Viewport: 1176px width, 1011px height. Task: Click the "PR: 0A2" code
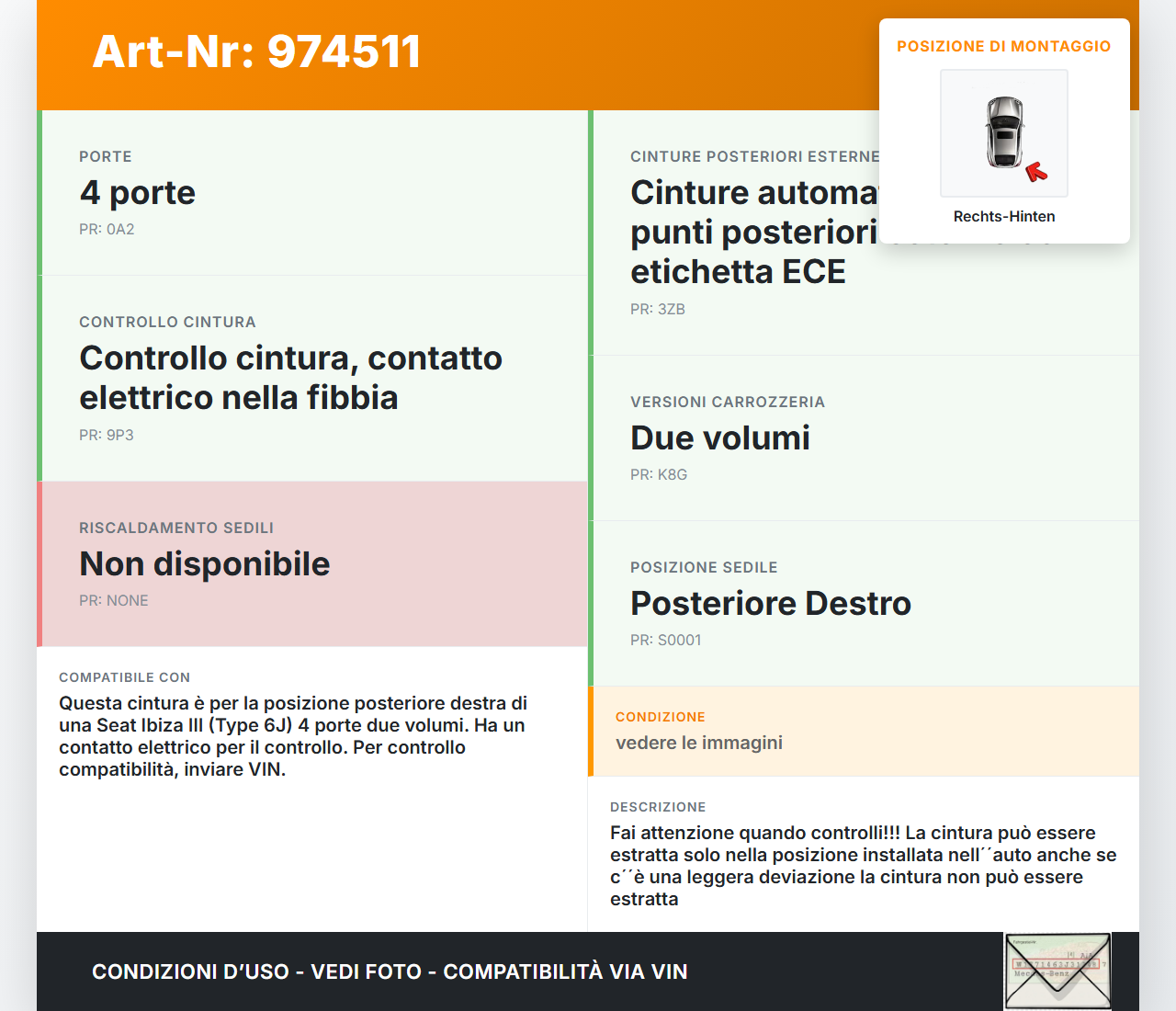107,229
